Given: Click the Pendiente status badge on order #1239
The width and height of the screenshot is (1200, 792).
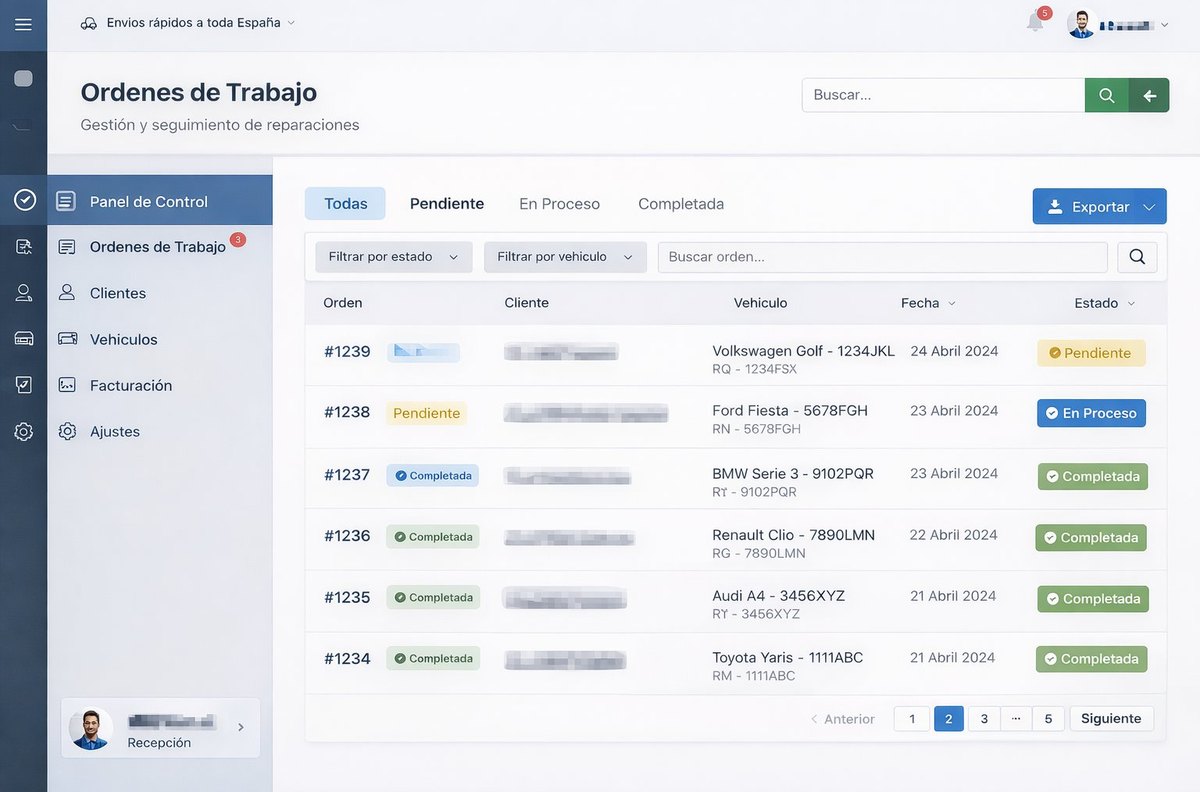Looking at the screenshot, I should coord(1091,353).
